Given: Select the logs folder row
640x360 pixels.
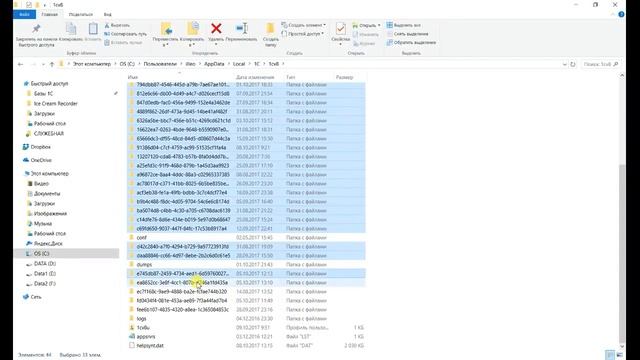Looking at the screenshot, I should click(x=246, y=318).
